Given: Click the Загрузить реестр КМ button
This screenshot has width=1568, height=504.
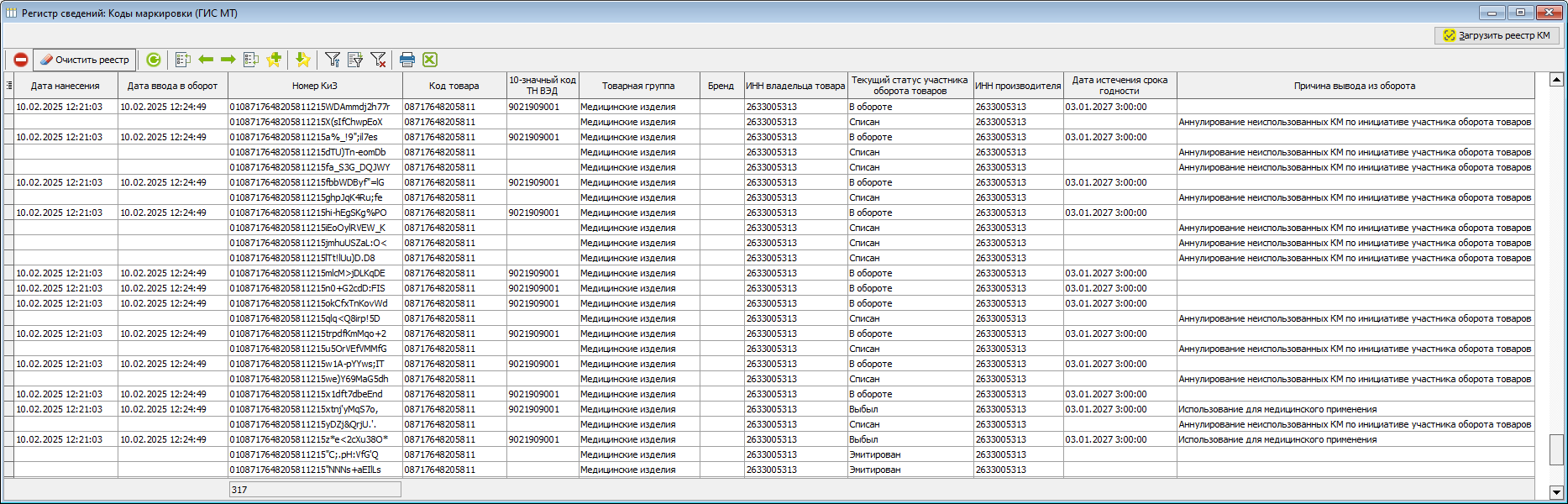Looking at the screenshot, I should coord(1497,35).
